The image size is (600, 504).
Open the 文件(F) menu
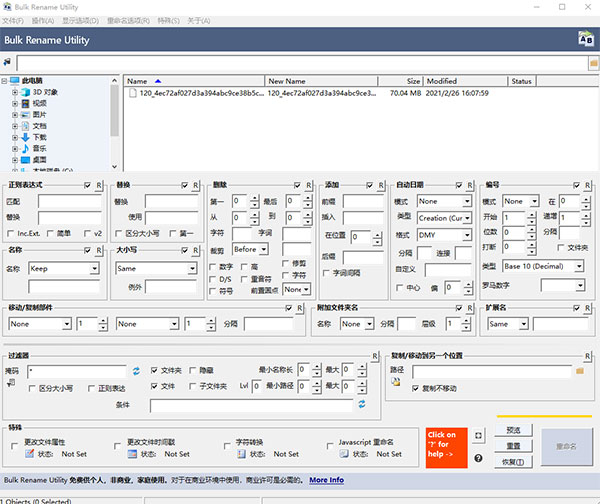[13, 21]
